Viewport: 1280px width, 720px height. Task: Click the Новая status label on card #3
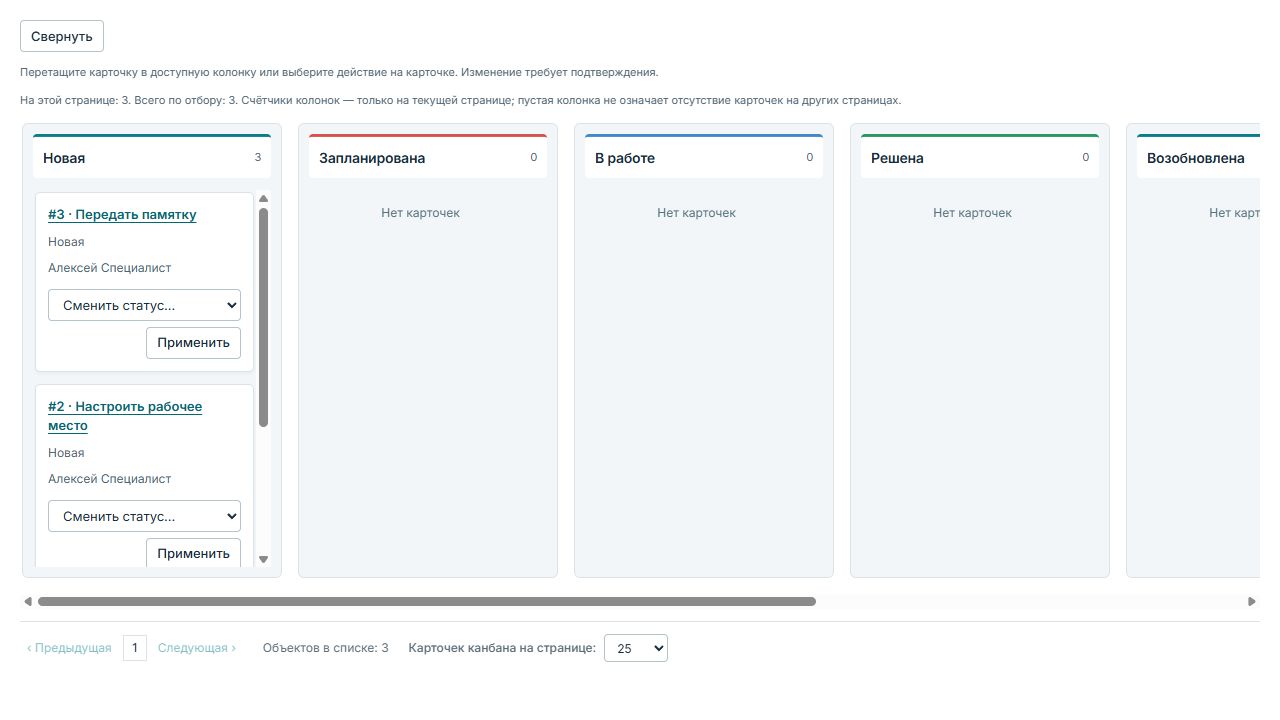66,242
